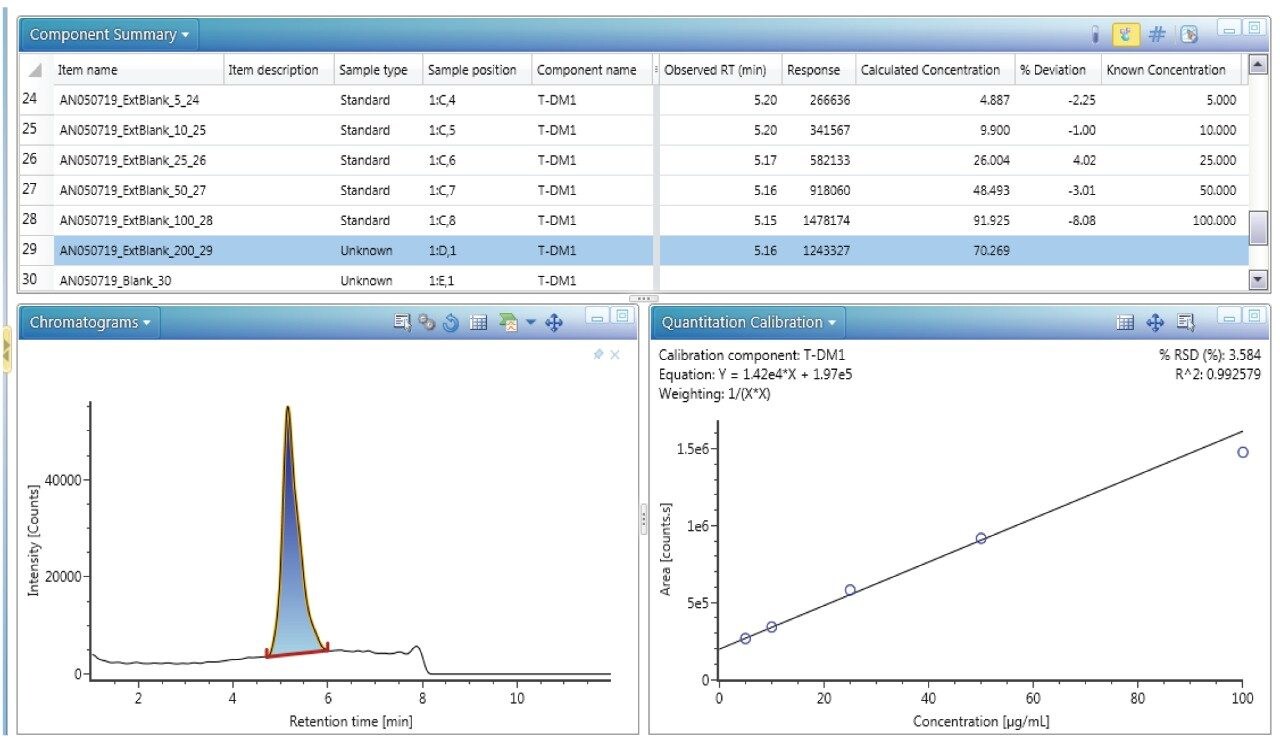Click the Sample type column header

(378, 70)
